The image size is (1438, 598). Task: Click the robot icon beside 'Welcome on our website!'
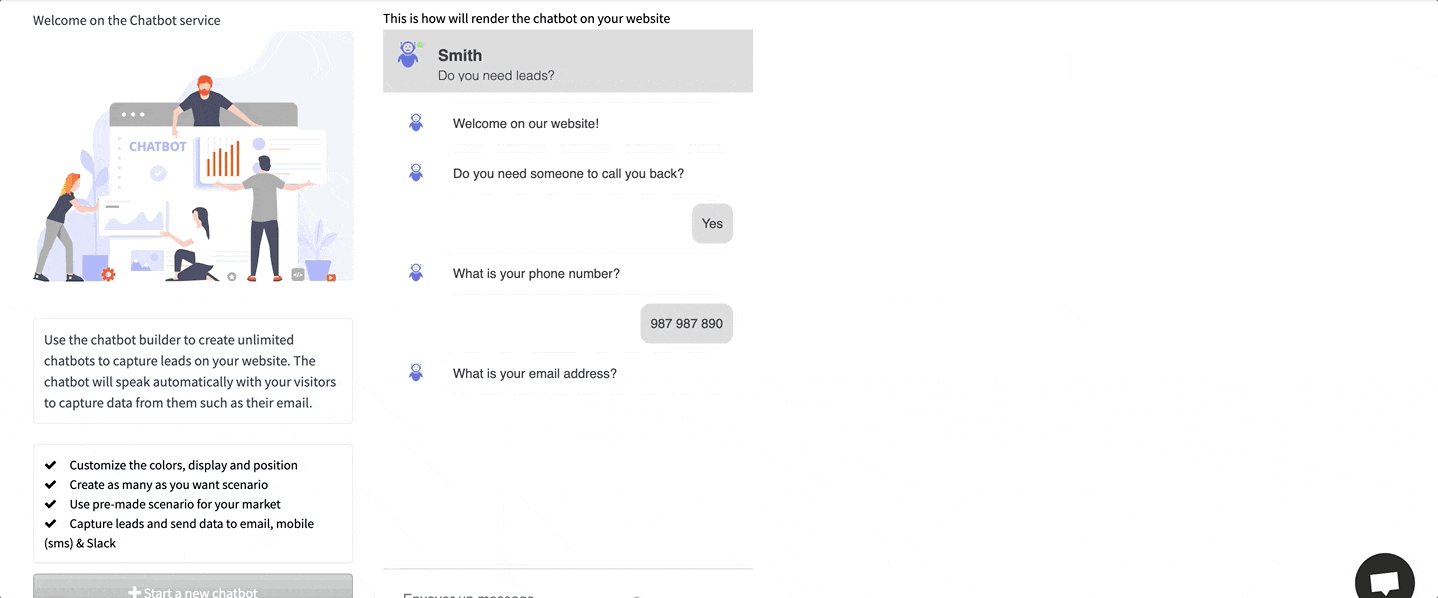pyautogui.click(x=416, y=122)
